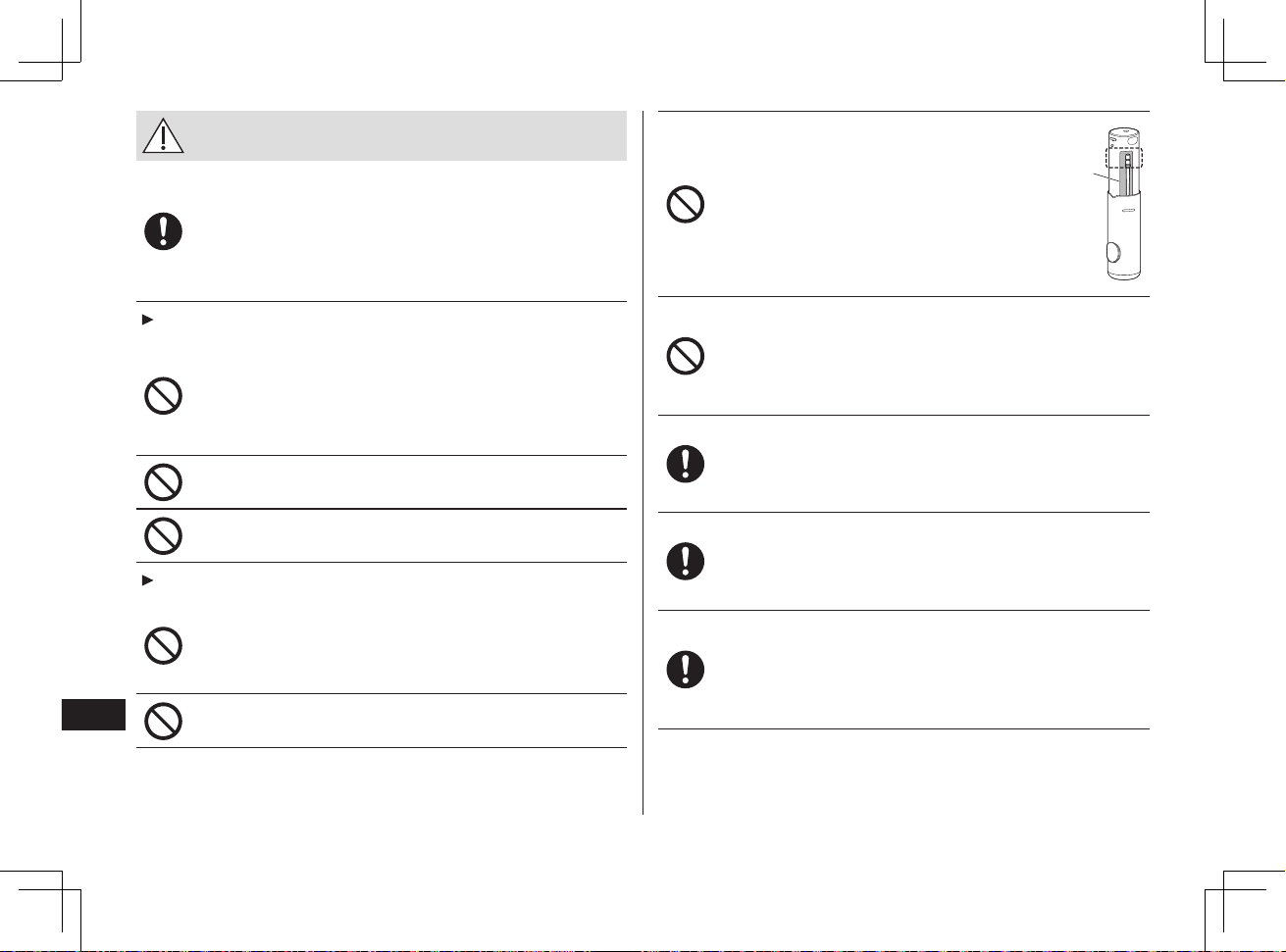1286x952 pixels.
Task: Click the second prohibition icon in left column
Action: pos(163,482)
